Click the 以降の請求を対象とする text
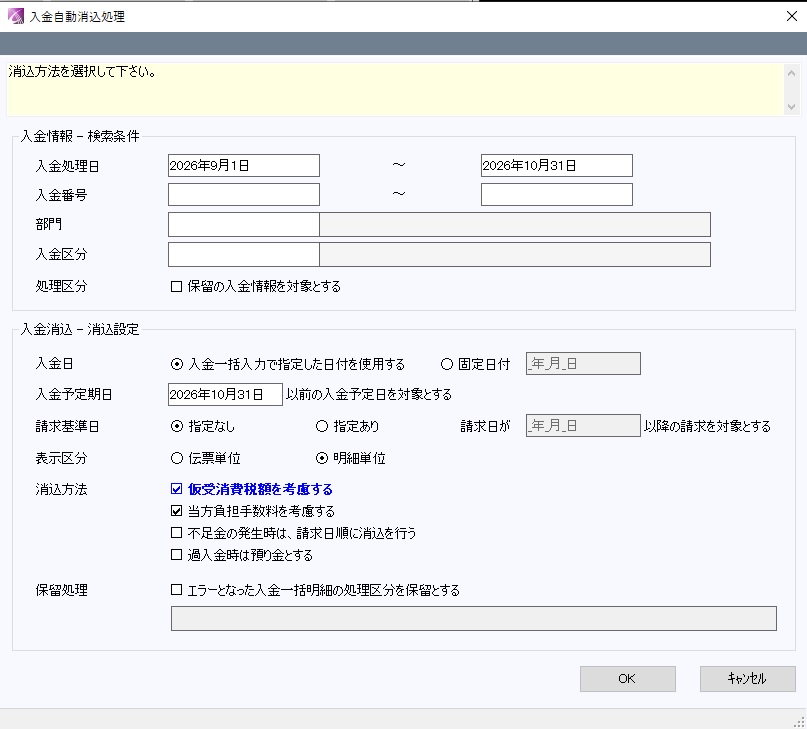 708,426
